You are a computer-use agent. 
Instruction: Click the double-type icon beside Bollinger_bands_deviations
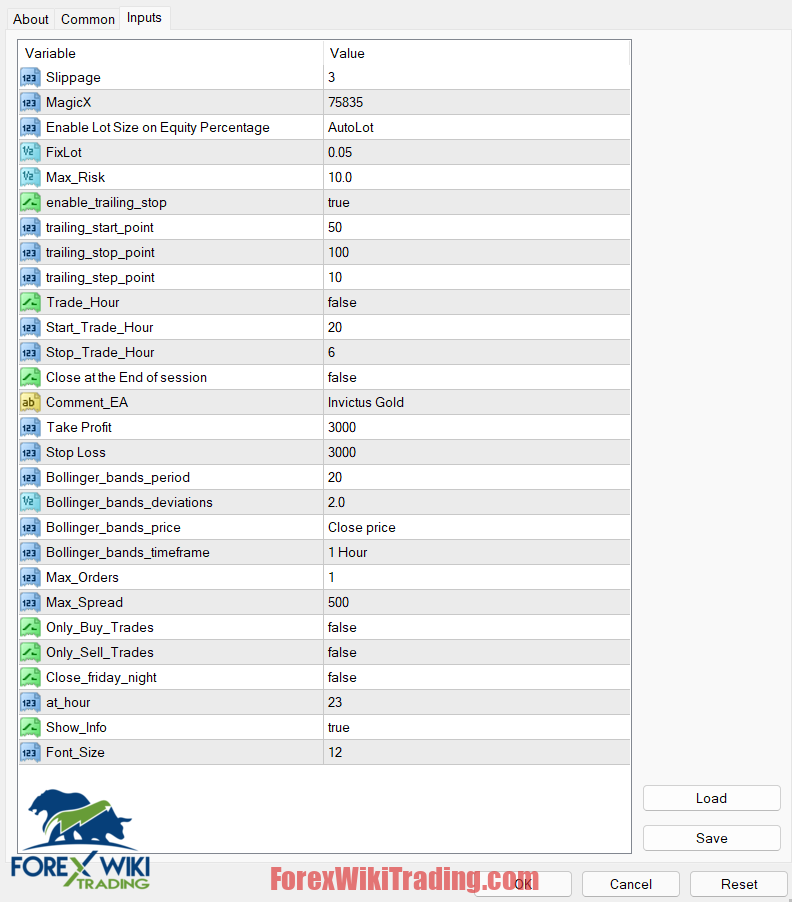30,503
